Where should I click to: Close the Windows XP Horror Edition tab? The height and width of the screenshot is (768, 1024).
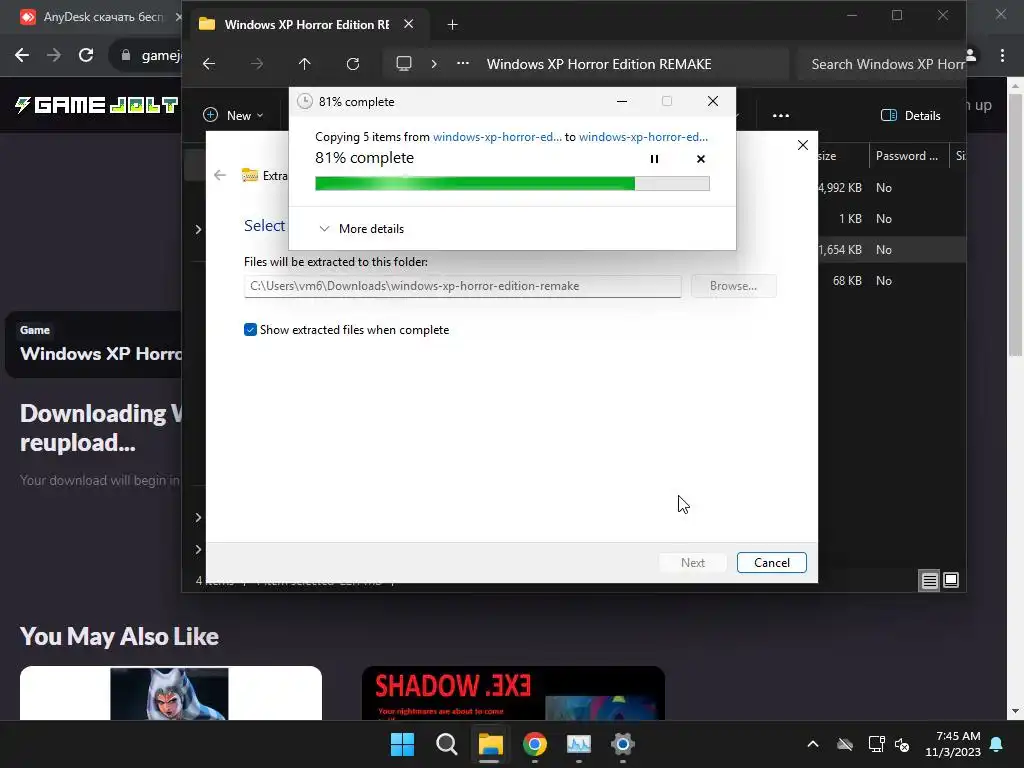tap(408, 24)
